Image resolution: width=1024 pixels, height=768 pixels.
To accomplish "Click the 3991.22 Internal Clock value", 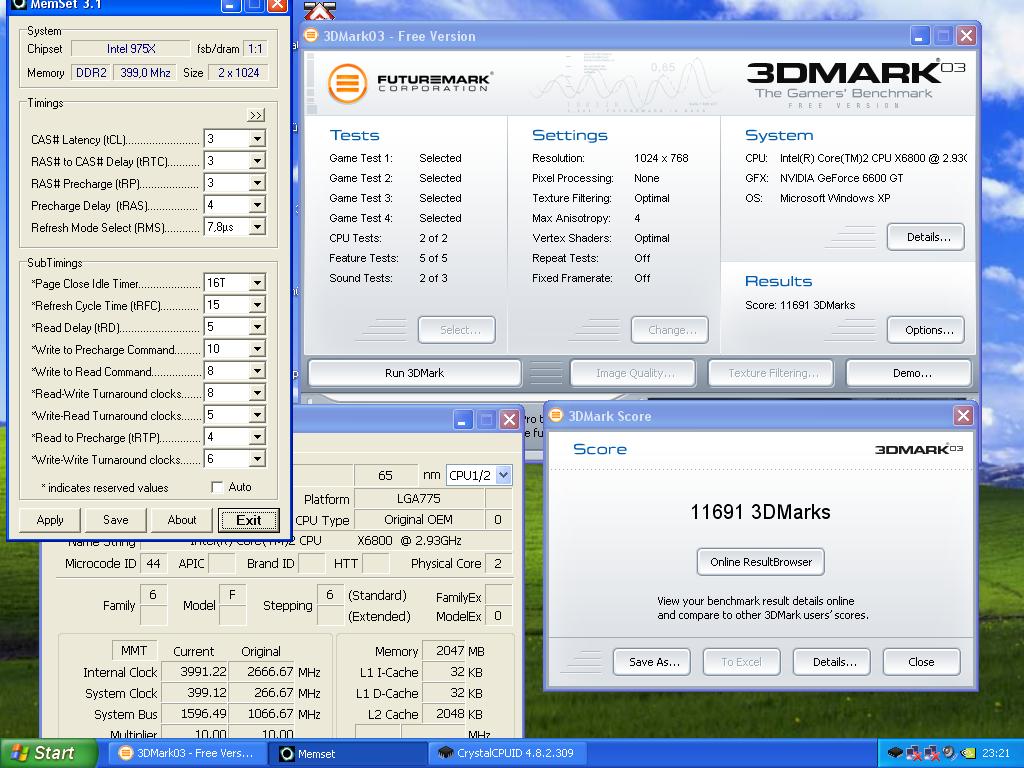I will coord(195,671).
